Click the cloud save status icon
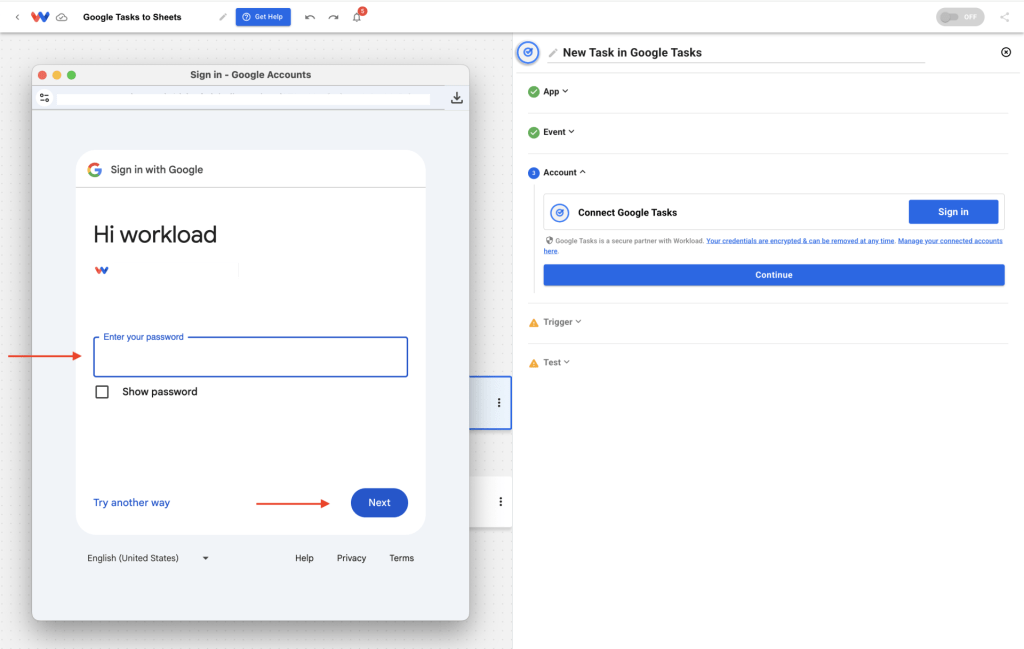This screenshot has height=649, width=1024. (61, 17)
